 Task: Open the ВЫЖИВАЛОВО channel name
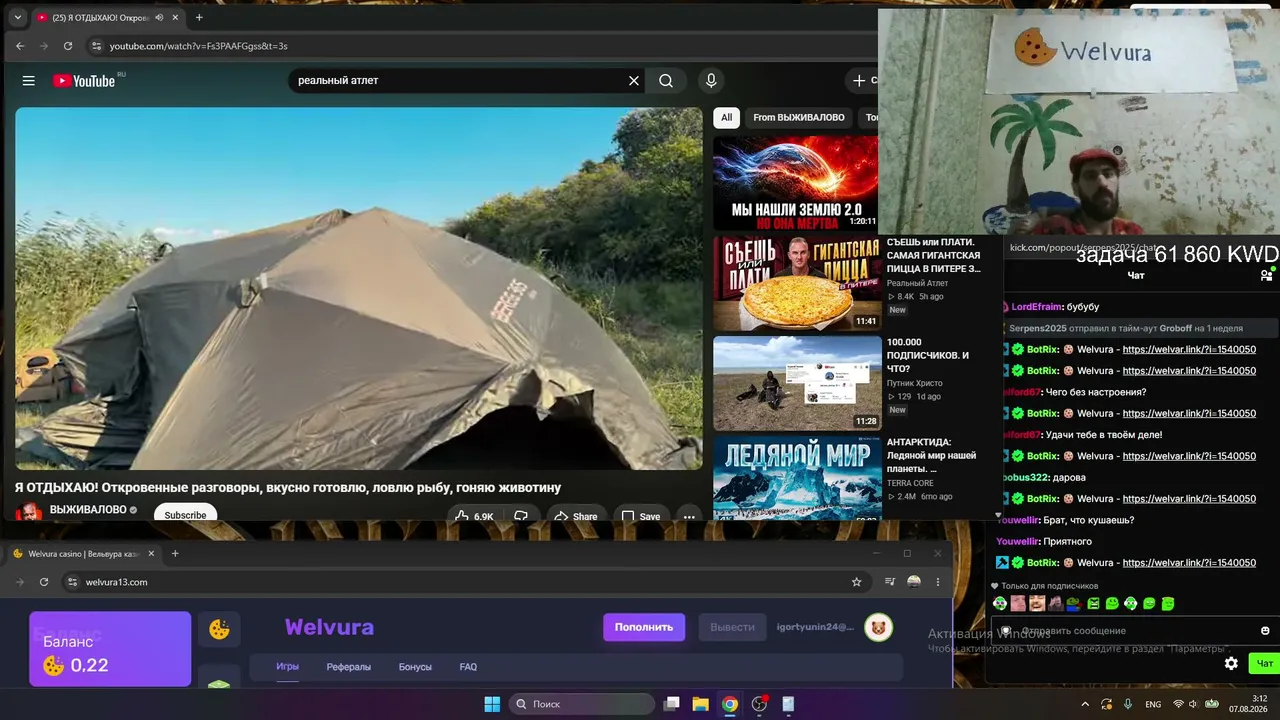click(x=88, y=510)
